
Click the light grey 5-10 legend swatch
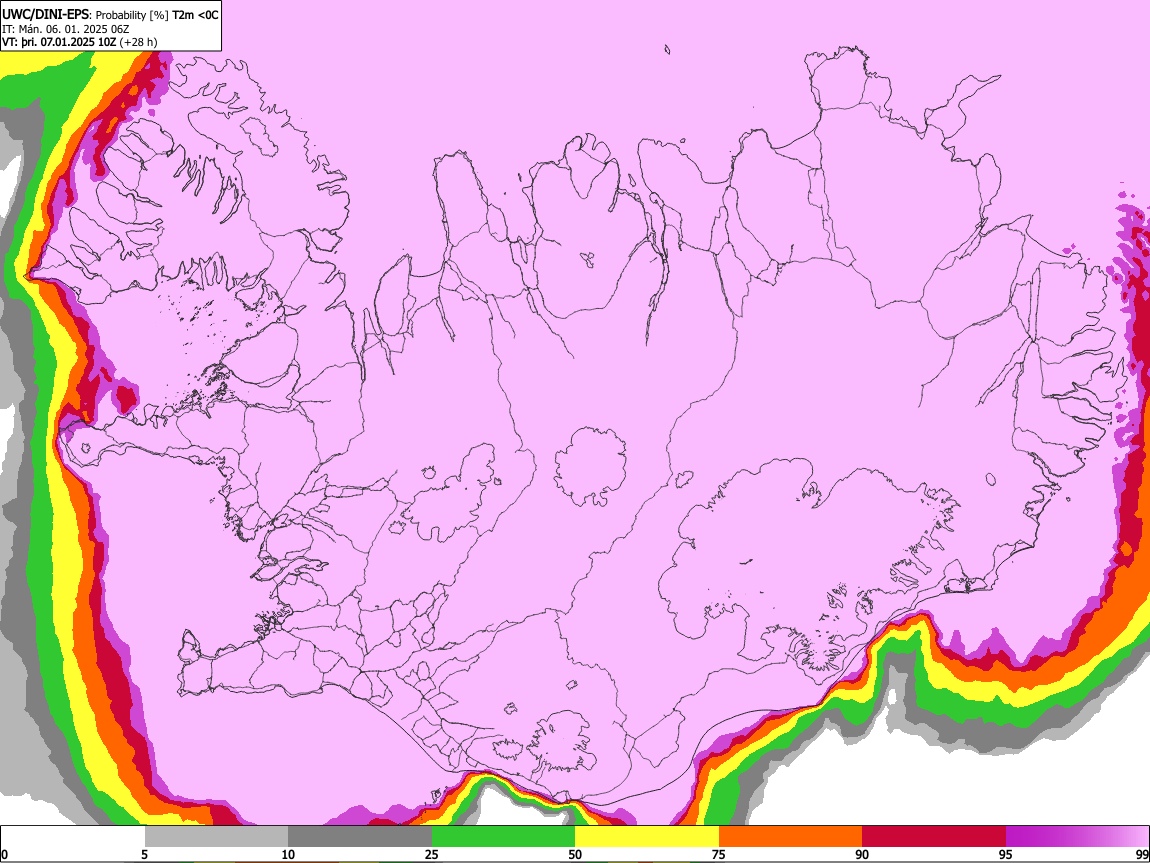point(216,836)
